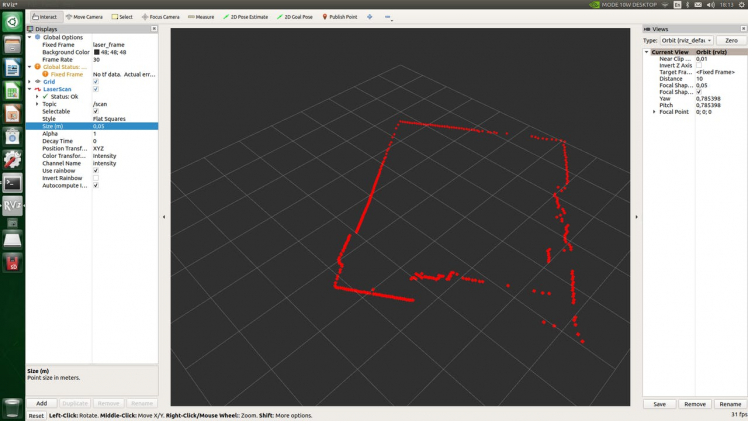Collapse the left panel with arrow handle
This screenshot has width=748, height=421.
pos(164,217)
